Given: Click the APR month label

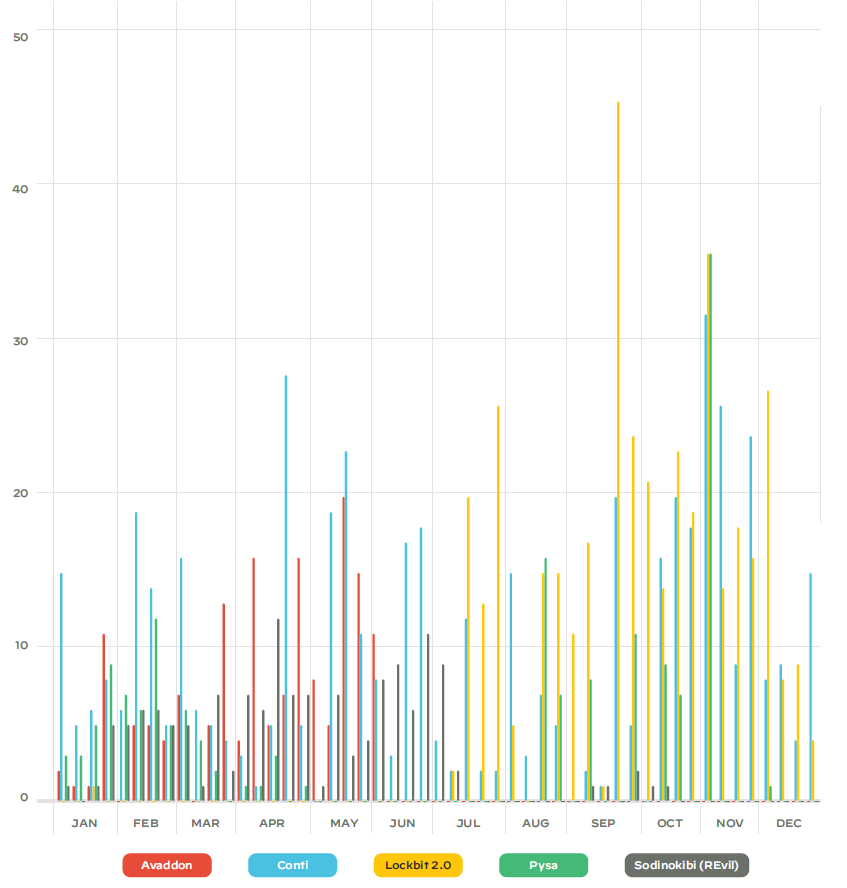Looking at the screenshot, I should 272,823.
